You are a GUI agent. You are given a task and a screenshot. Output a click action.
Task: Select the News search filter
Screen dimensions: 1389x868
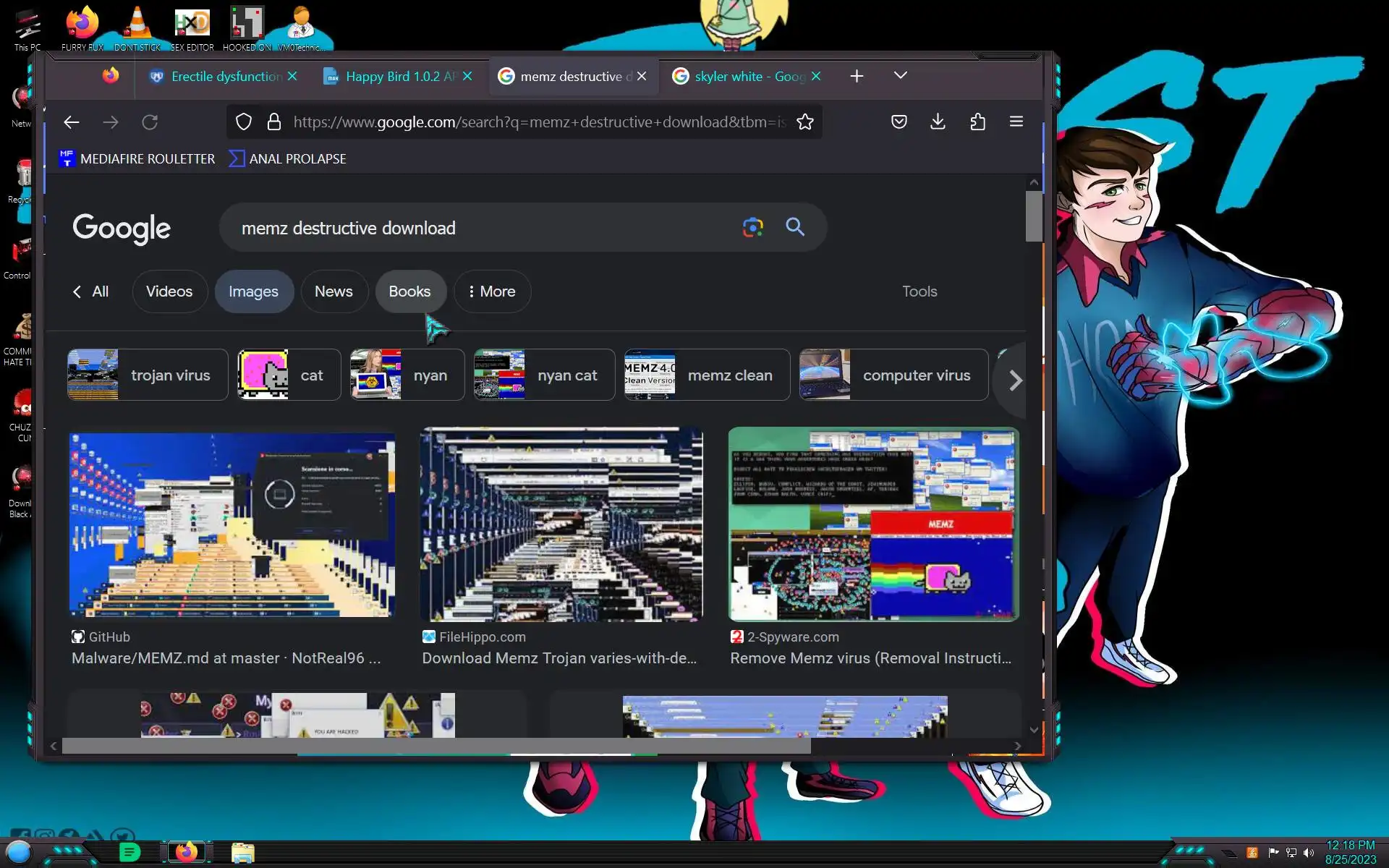coord(334,292)
